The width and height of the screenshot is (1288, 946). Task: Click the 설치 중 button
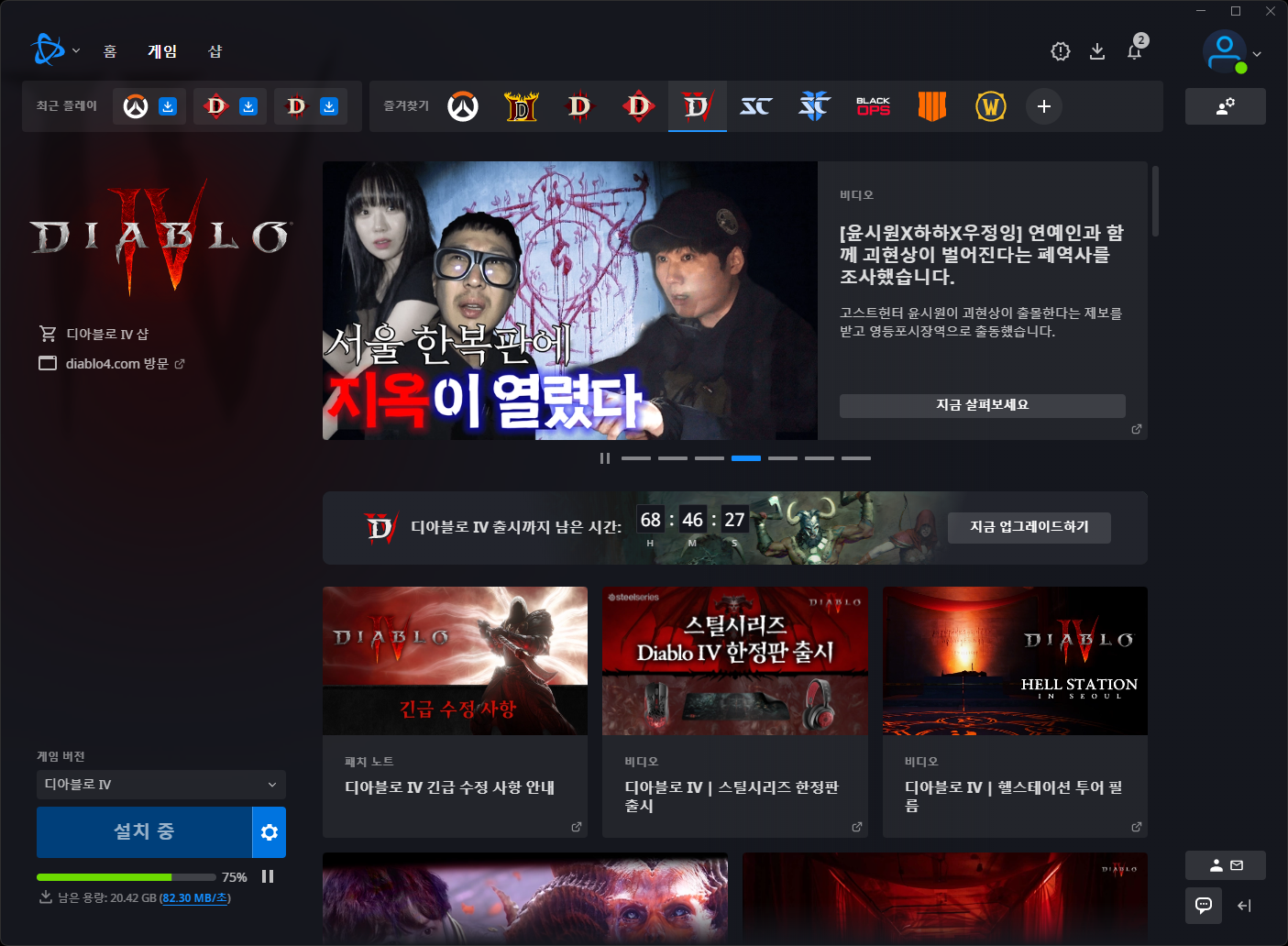click(144, 832)
